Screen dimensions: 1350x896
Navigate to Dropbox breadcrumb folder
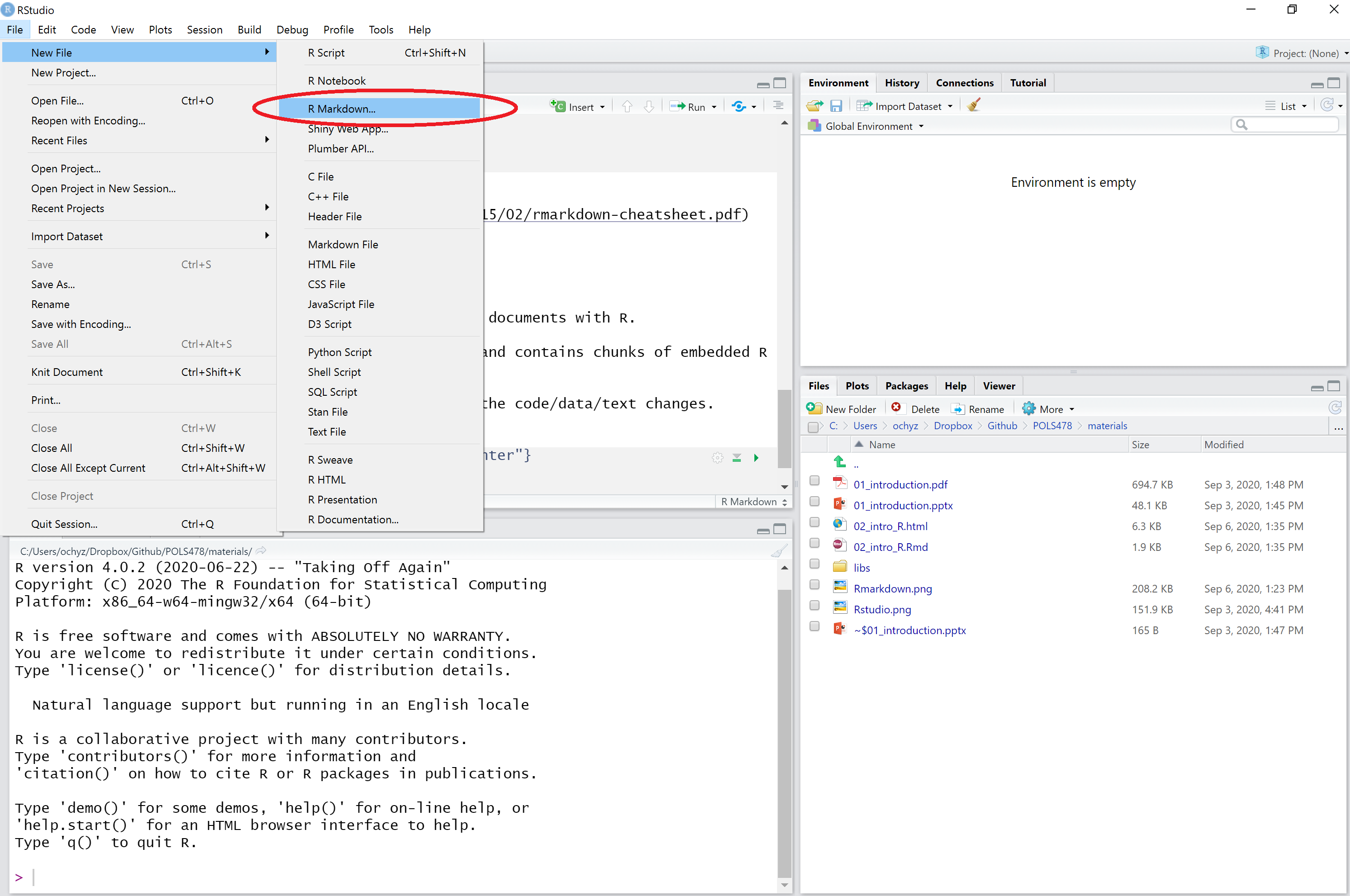click(x=952, y=426)
